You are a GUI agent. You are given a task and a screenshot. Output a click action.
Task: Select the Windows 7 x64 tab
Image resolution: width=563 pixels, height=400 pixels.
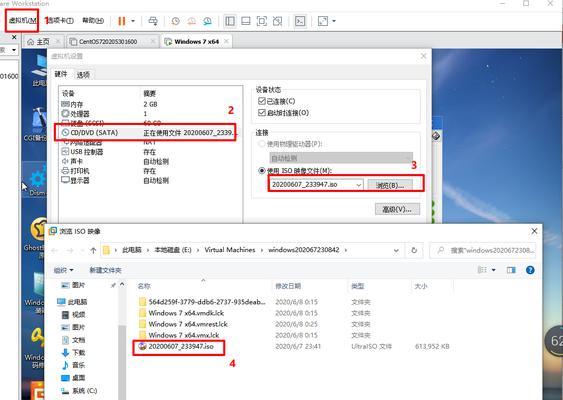[x=197, y=42]
